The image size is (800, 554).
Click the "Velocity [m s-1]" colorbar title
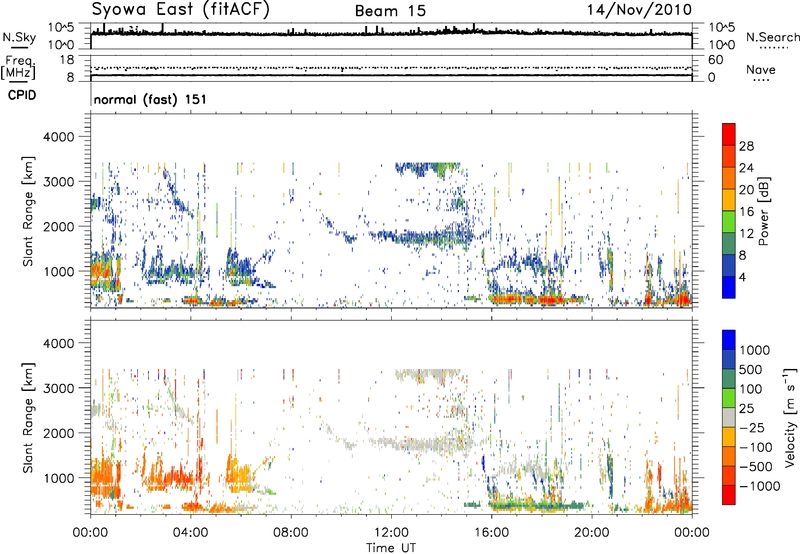tap(790, 417)
